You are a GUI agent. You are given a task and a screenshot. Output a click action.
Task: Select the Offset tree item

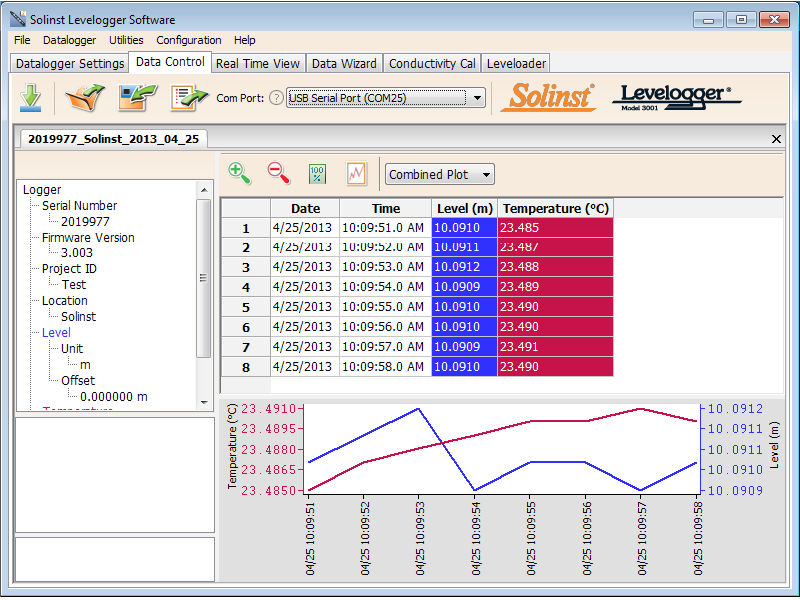pos(78,381)
